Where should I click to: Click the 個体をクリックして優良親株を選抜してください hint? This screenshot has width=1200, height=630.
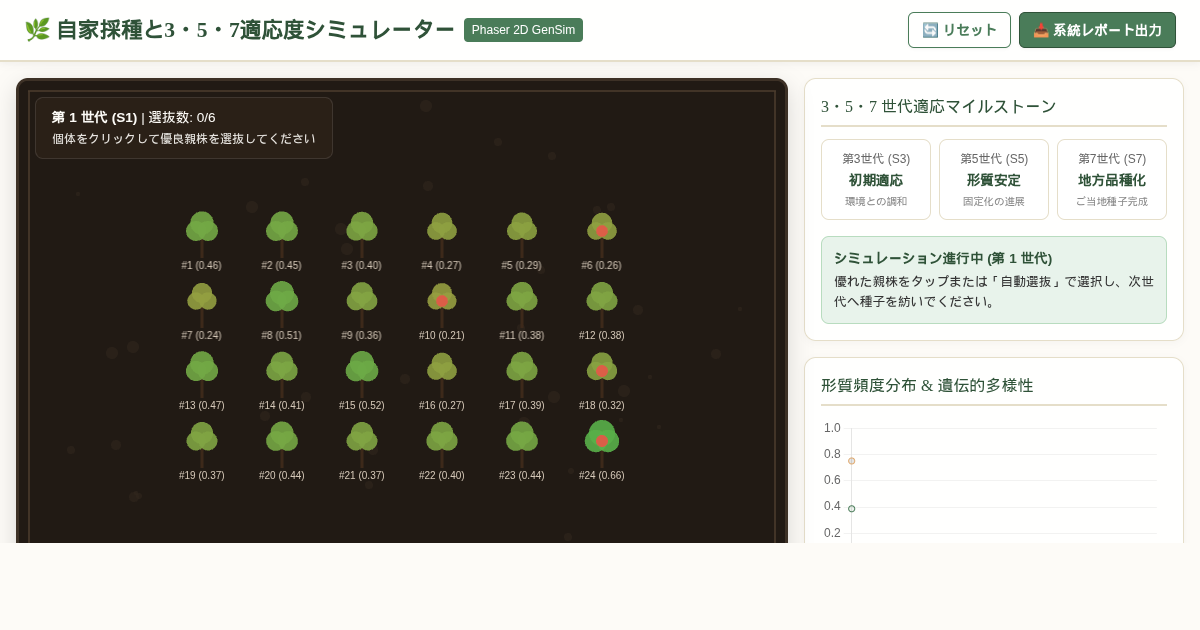click(x=184, y=139)
